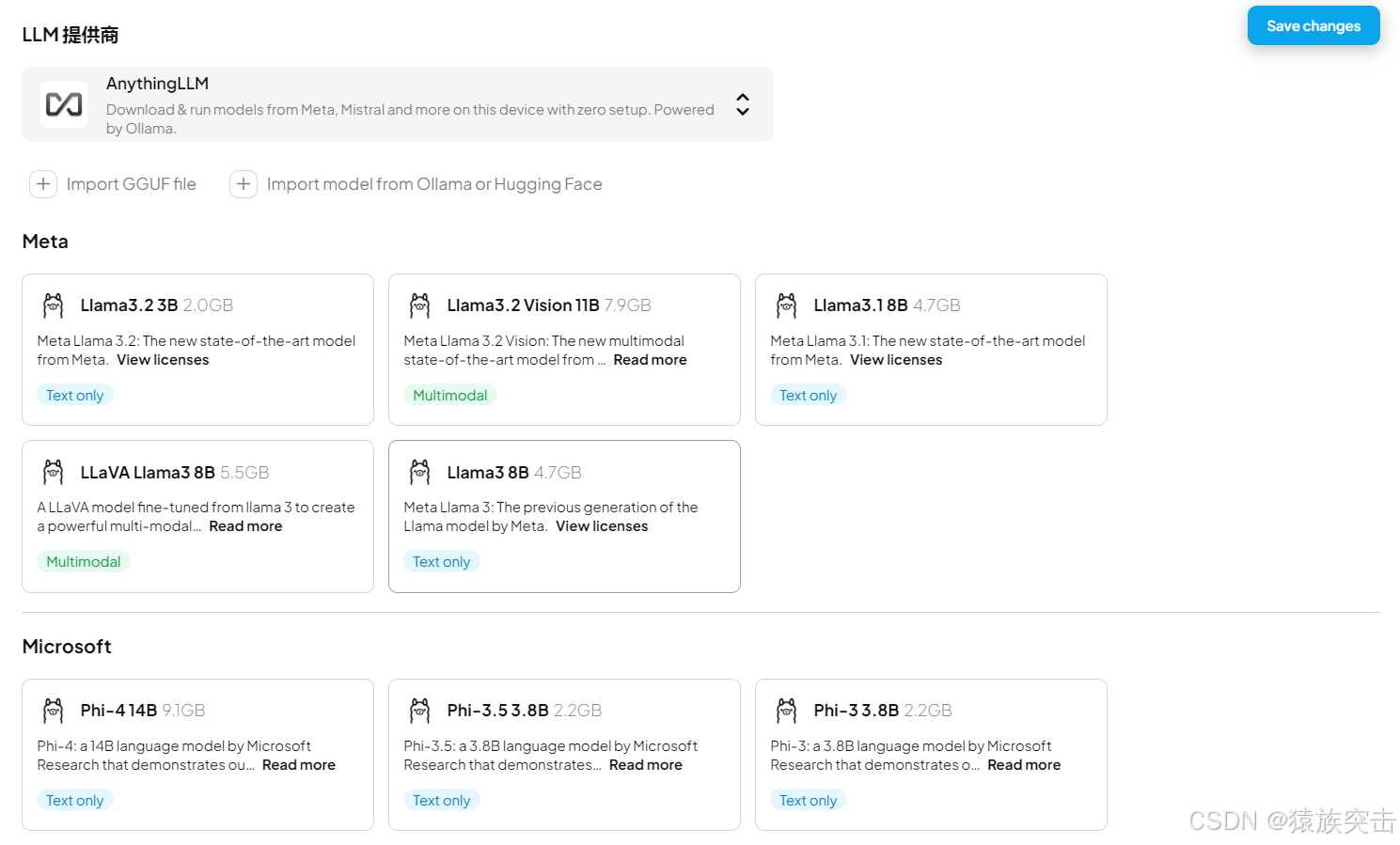Image resolution: width=1400 pixels, height=845 pixels.
Task: Select the Llama3 8B model card
Action: (564, 516)
